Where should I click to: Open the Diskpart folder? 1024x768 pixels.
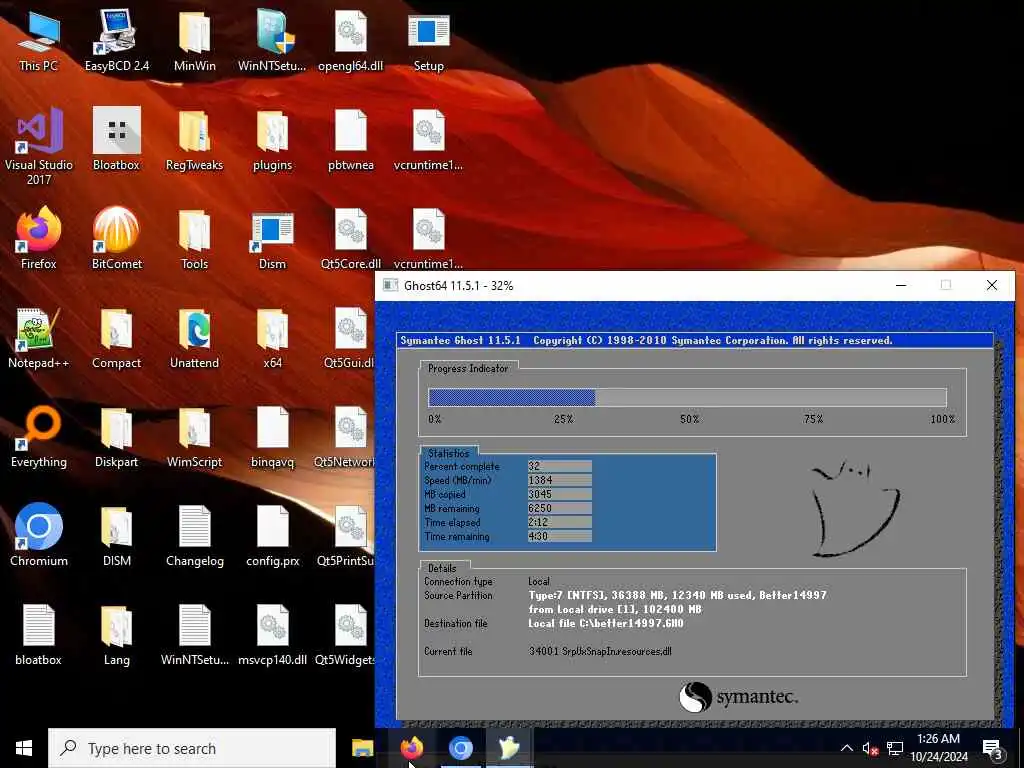click(117, 437)
